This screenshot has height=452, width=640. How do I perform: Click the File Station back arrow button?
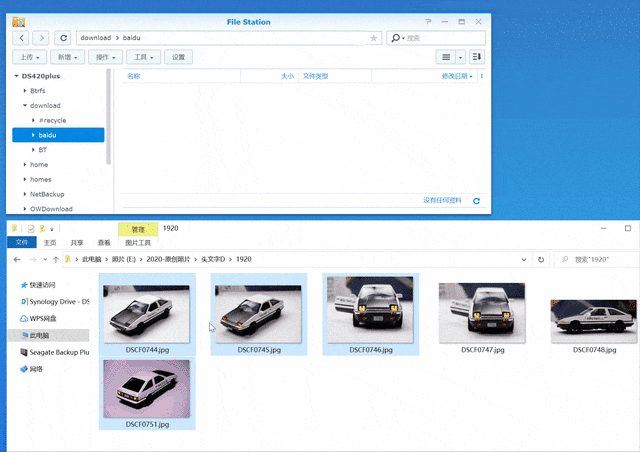tap(21, 38)
